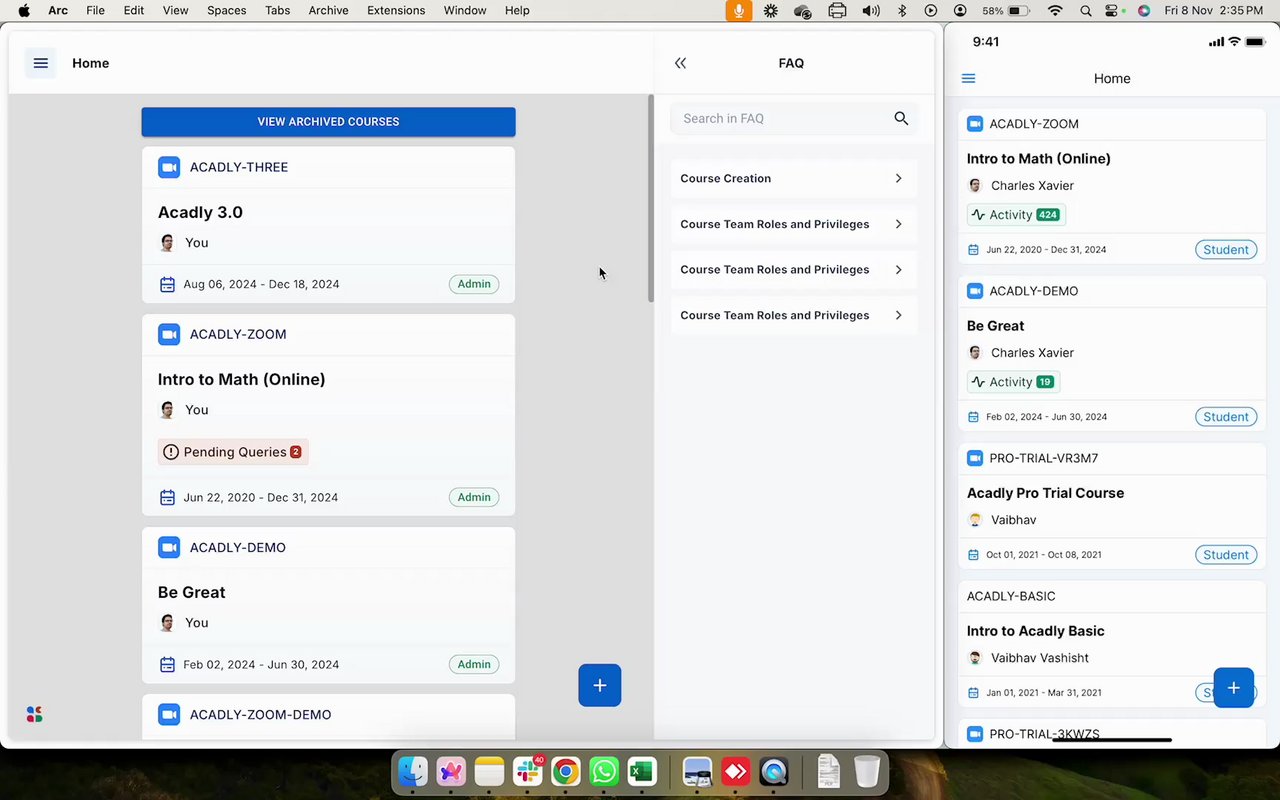Launch Google Chrome from the dock

(x=565, y=772)
